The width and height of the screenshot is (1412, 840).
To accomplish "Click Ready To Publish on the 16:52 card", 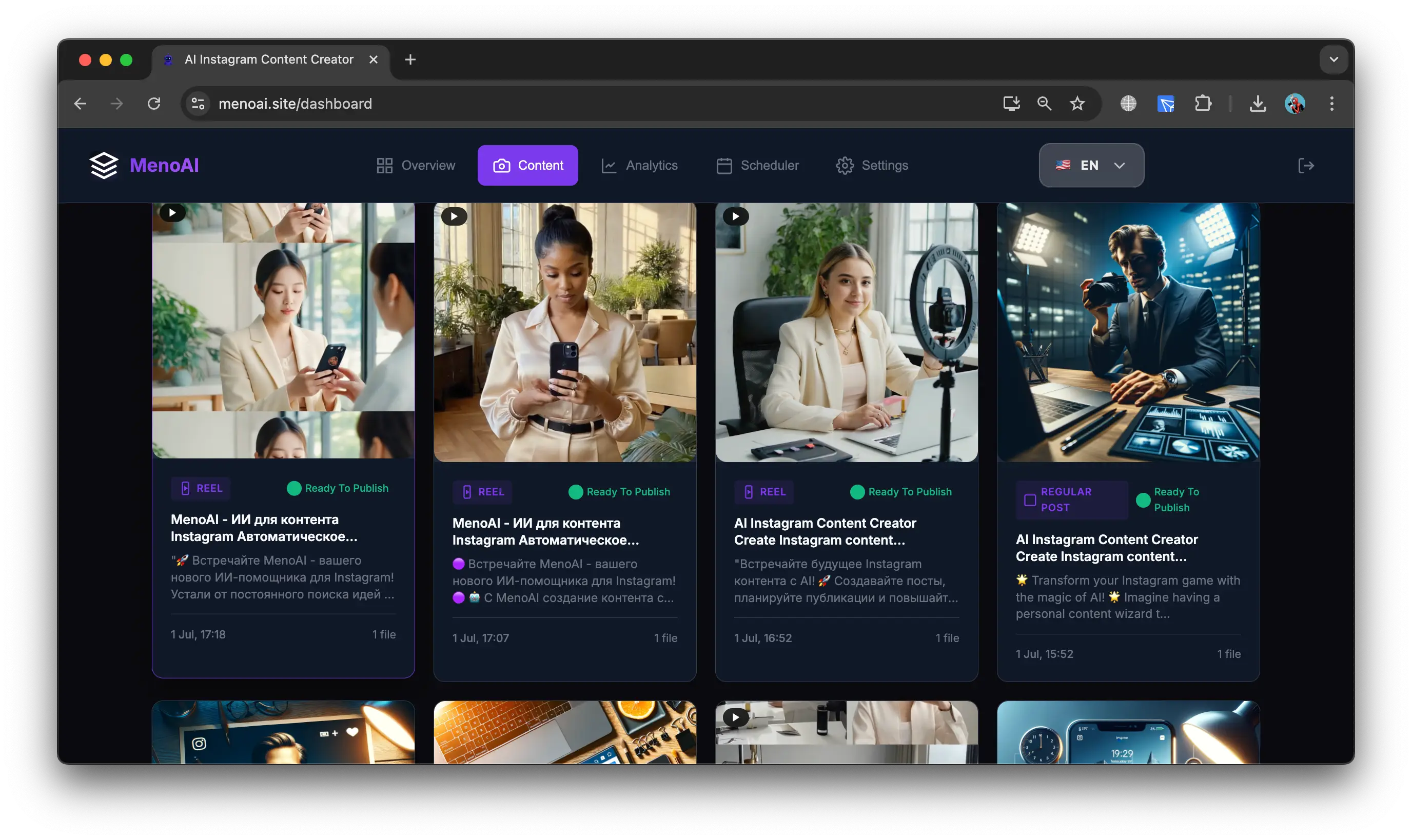I will (x=901, y=492).
